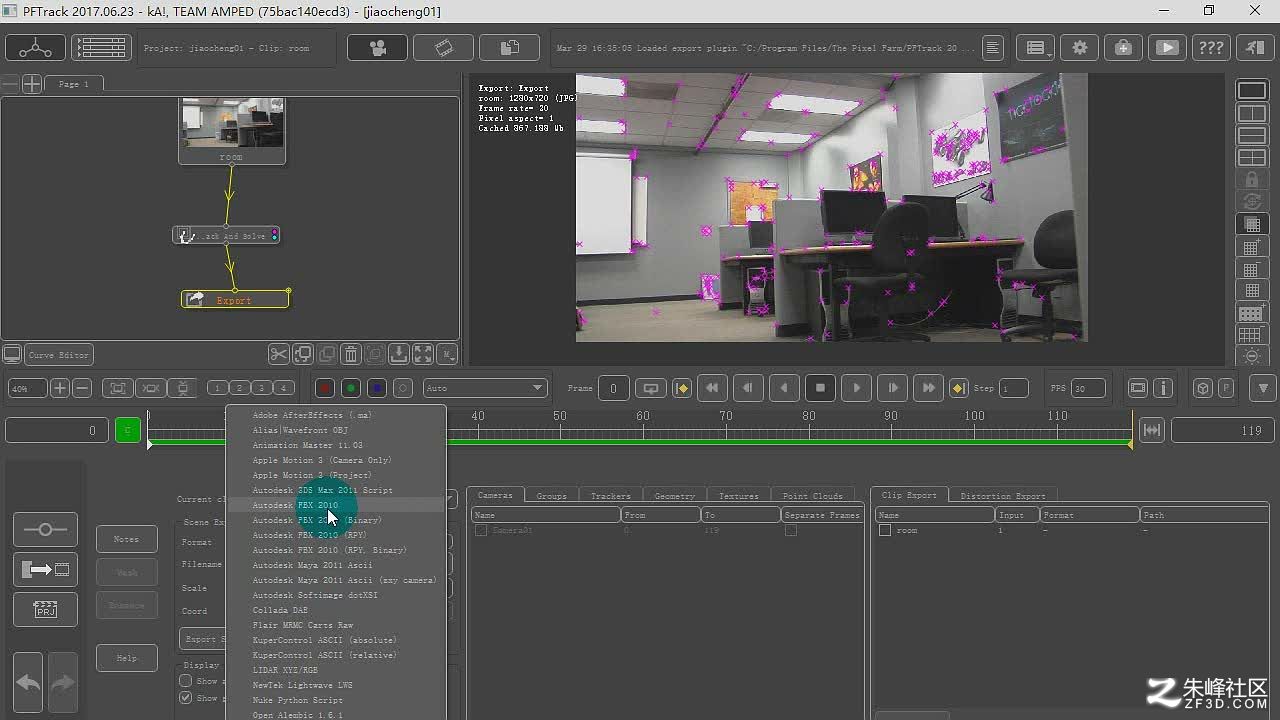Stop playback with the stop button
The image size is (1280, 720).
click(820, 388)
